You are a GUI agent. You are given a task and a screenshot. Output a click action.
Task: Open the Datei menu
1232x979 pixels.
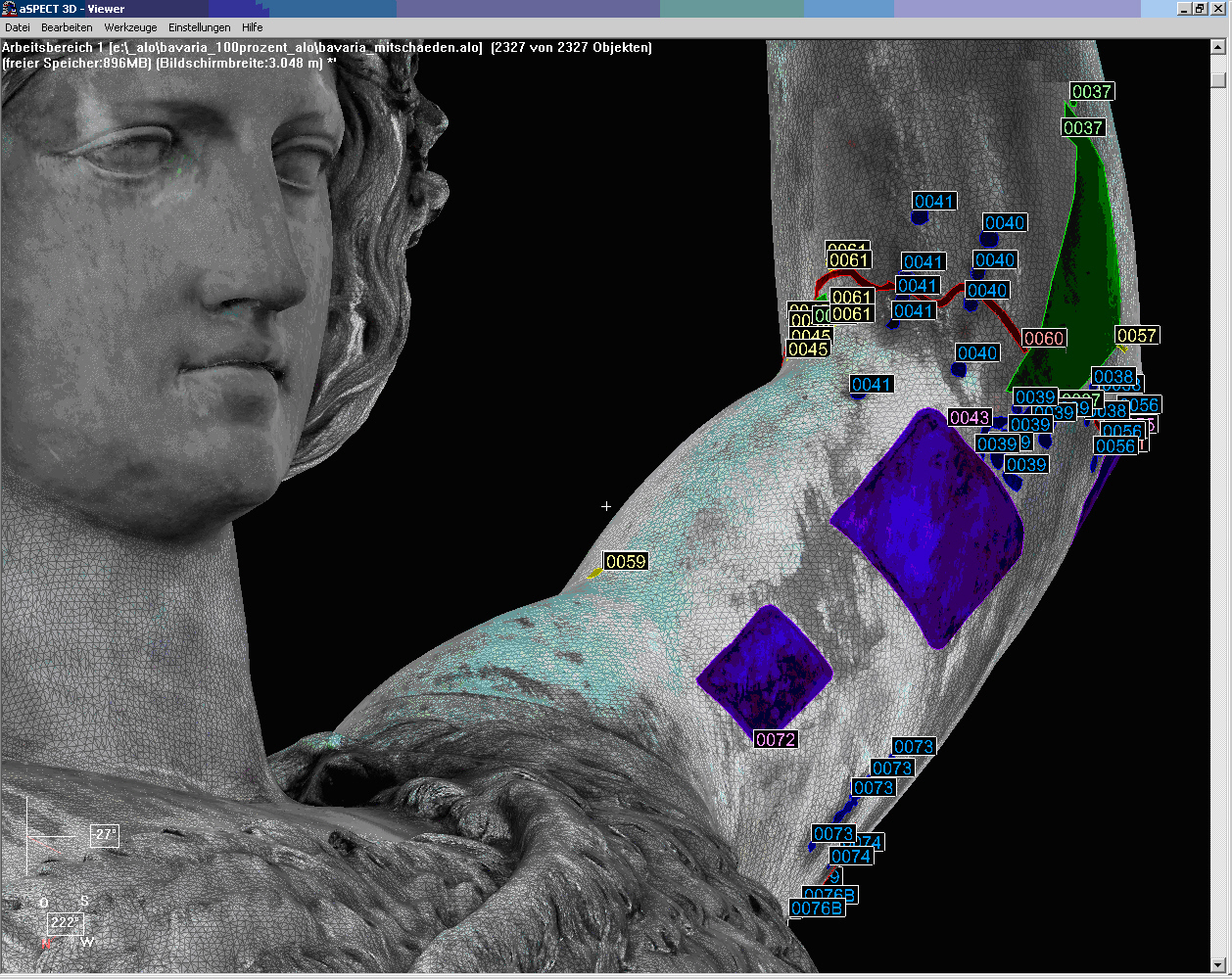18,27
